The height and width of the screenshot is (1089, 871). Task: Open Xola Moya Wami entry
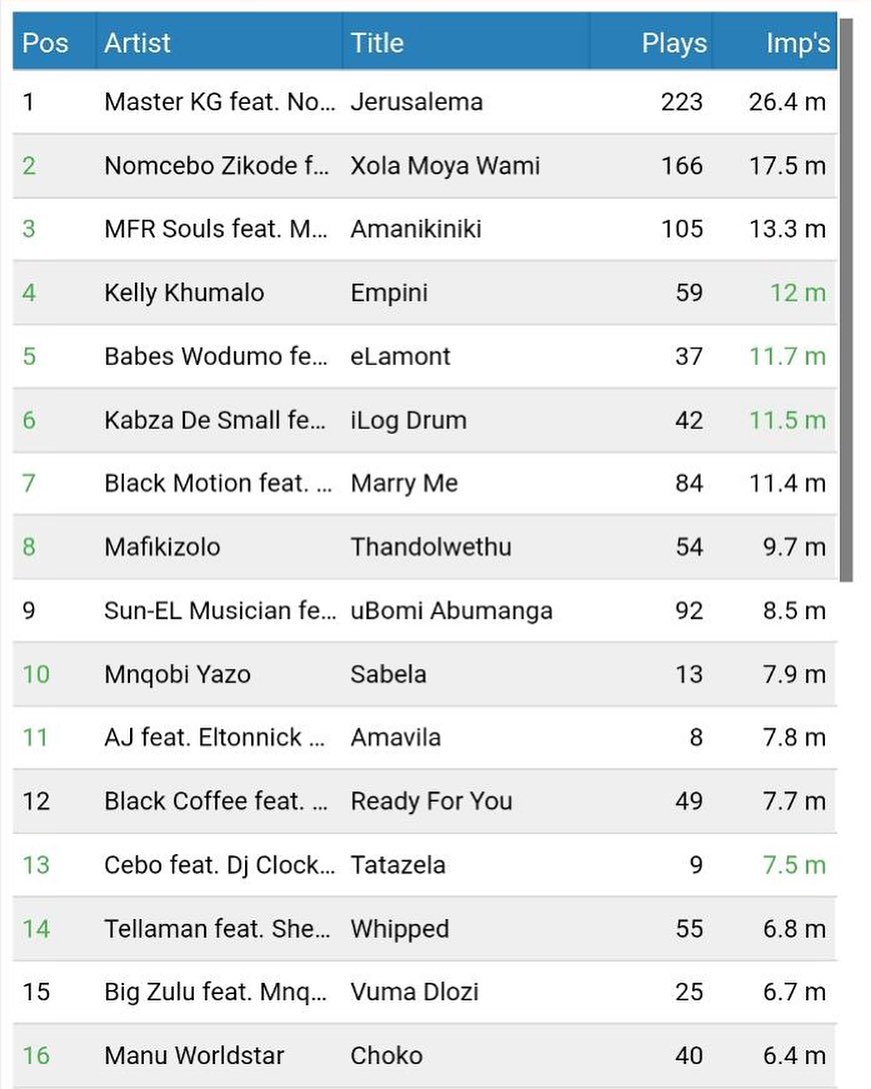point(444,166)
